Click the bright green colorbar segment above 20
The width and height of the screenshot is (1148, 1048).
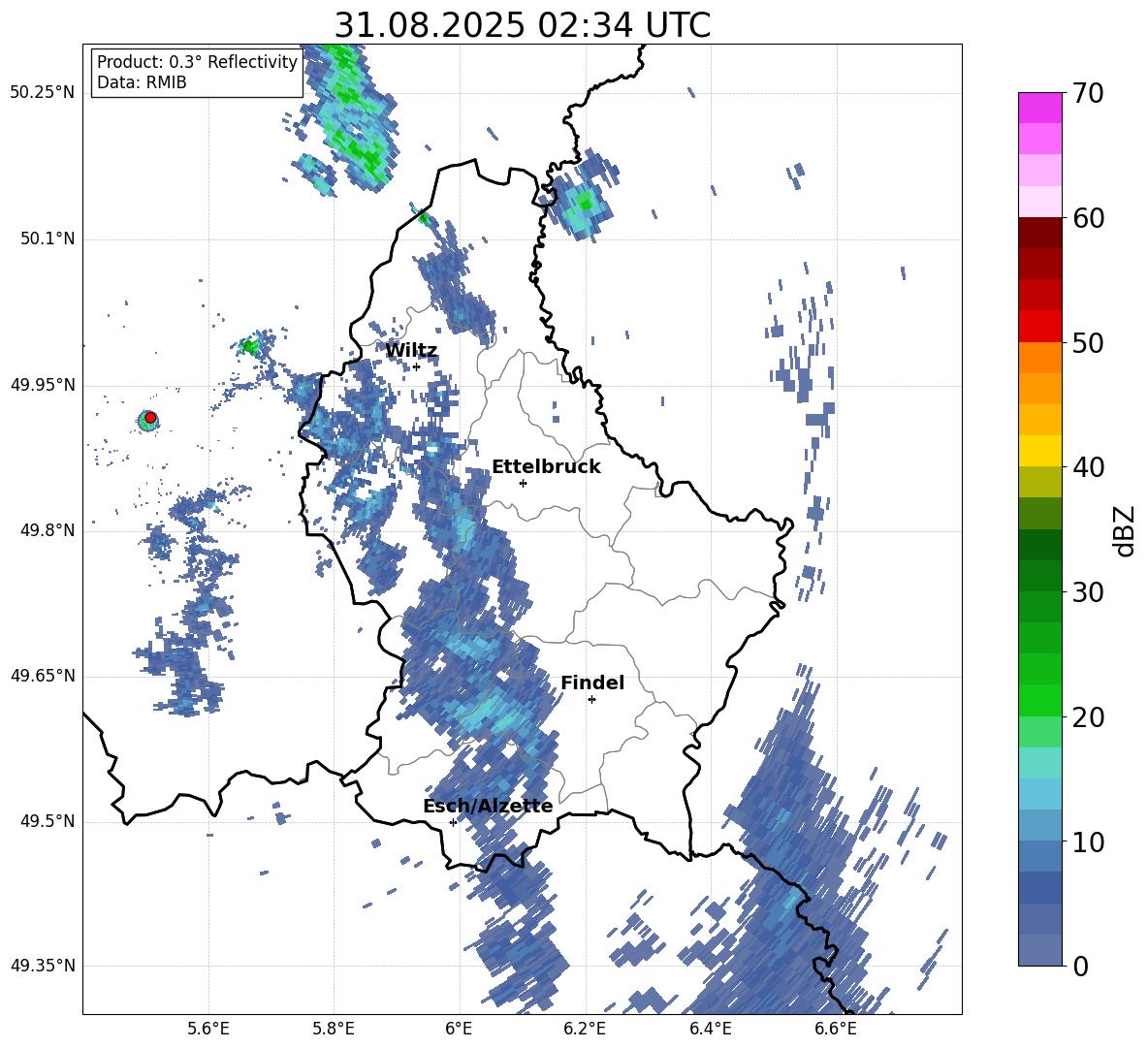point(1039,700)
